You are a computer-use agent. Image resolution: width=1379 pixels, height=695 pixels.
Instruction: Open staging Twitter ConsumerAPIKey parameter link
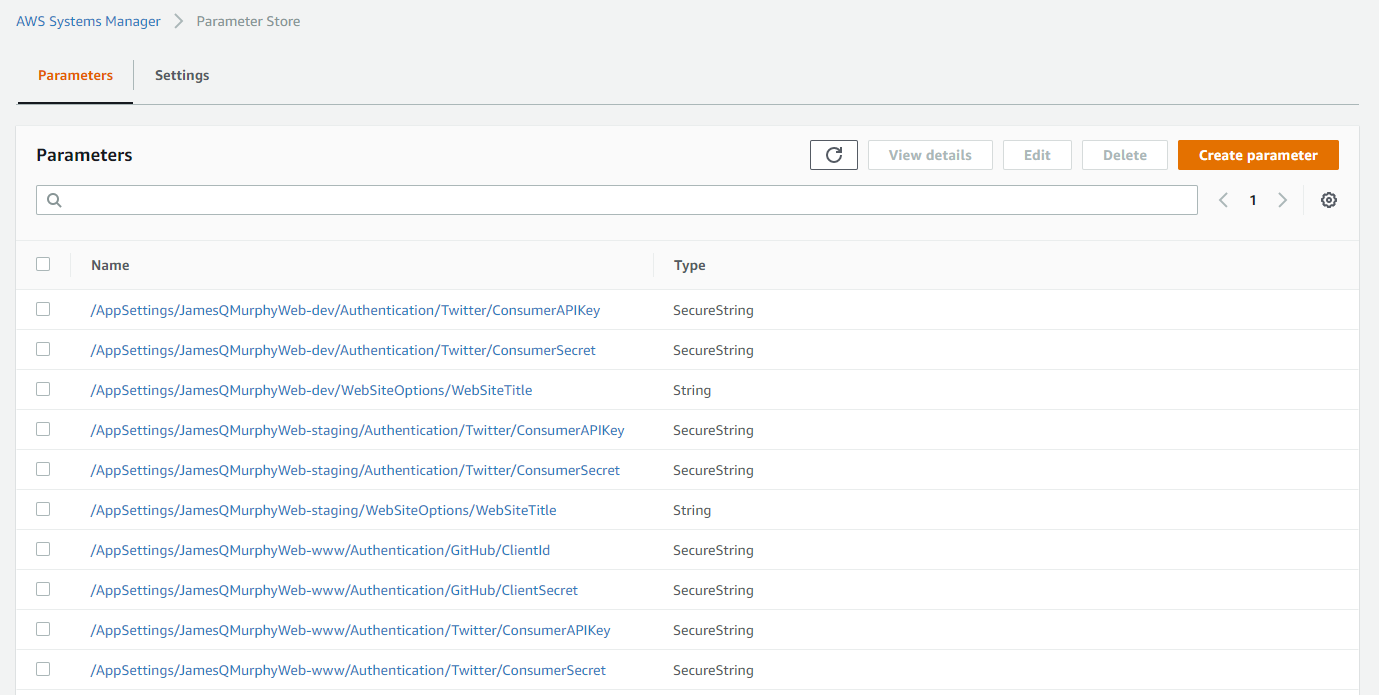pyautogui.click(x=357, y=430)
